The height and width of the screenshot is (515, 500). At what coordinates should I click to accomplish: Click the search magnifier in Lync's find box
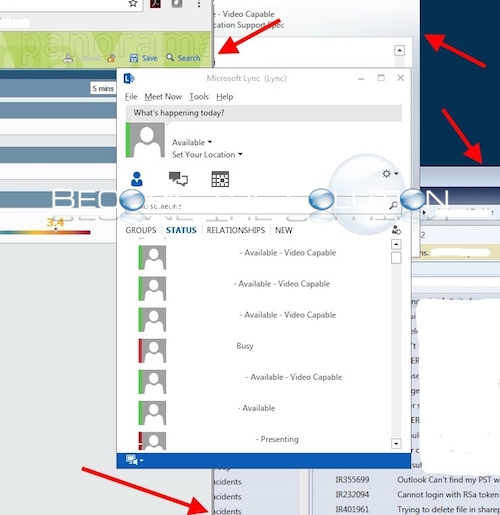click(x=394, y=205)
